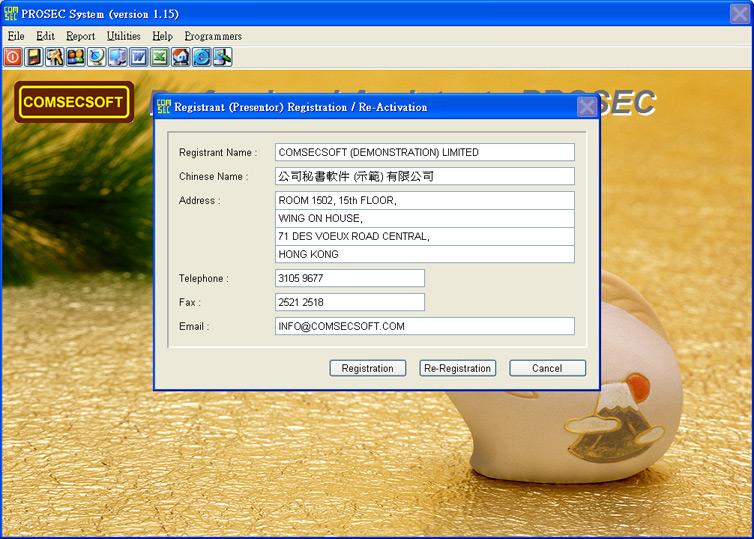754x539 pixels.
Task: Click the globe satellite toolbar icon
Action: click(96, 57)
